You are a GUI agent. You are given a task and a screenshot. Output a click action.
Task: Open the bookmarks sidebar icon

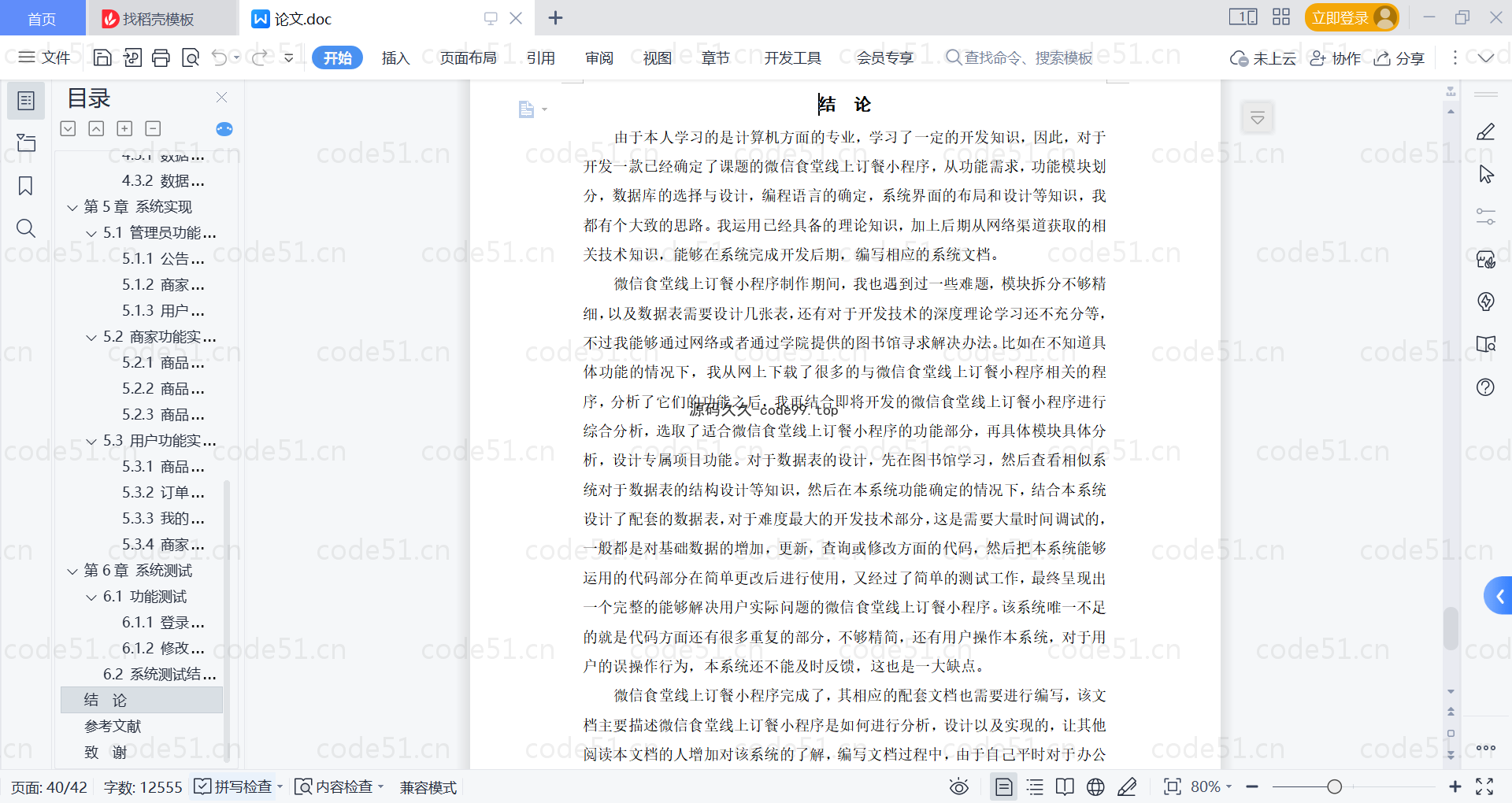point(26,186)
